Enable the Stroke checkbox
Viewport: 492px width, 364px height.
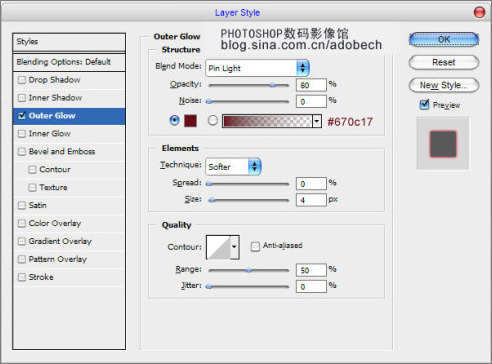tap(22, 277)
